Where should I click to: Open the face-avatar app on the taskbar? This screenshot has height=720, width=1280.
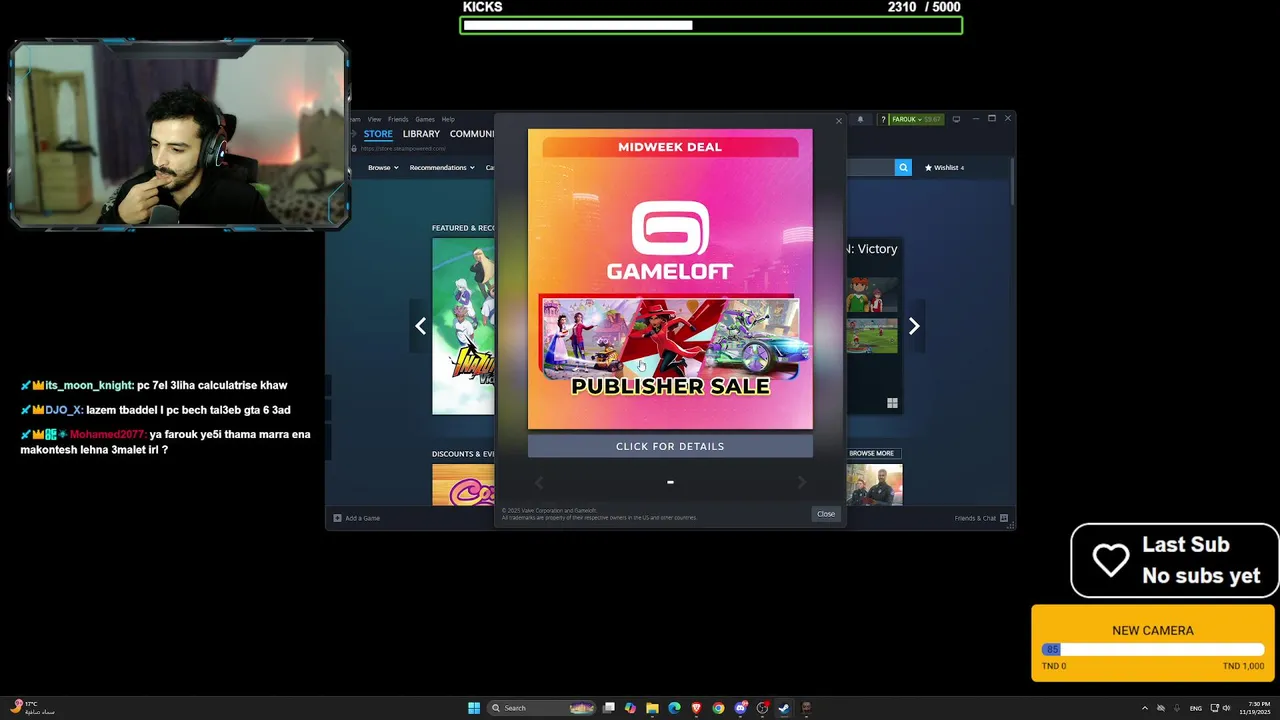click(806, 708)
